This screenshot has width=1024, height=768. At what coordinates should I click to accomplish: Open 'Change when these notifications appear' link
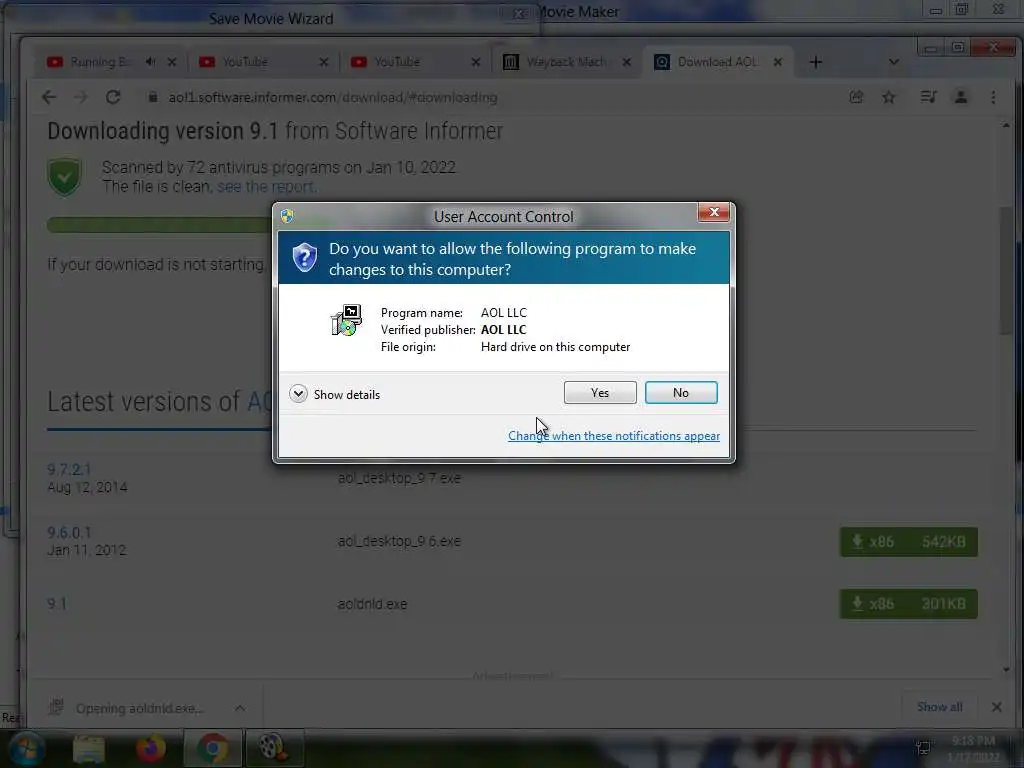coord(614,436)
